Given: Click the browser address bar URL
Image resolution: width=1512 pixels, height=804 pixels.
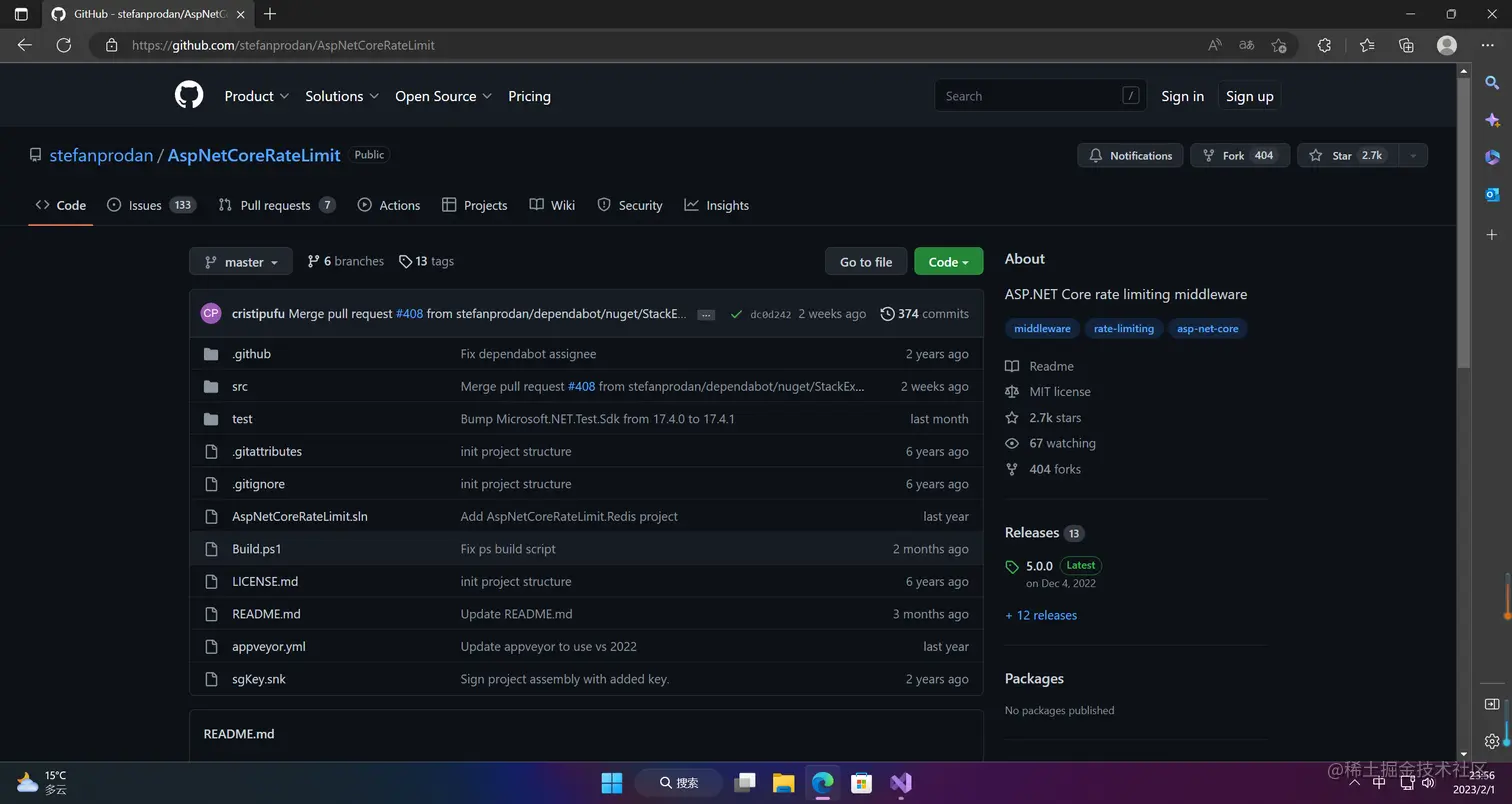Looking at the screenshot, I should [283, 45].
